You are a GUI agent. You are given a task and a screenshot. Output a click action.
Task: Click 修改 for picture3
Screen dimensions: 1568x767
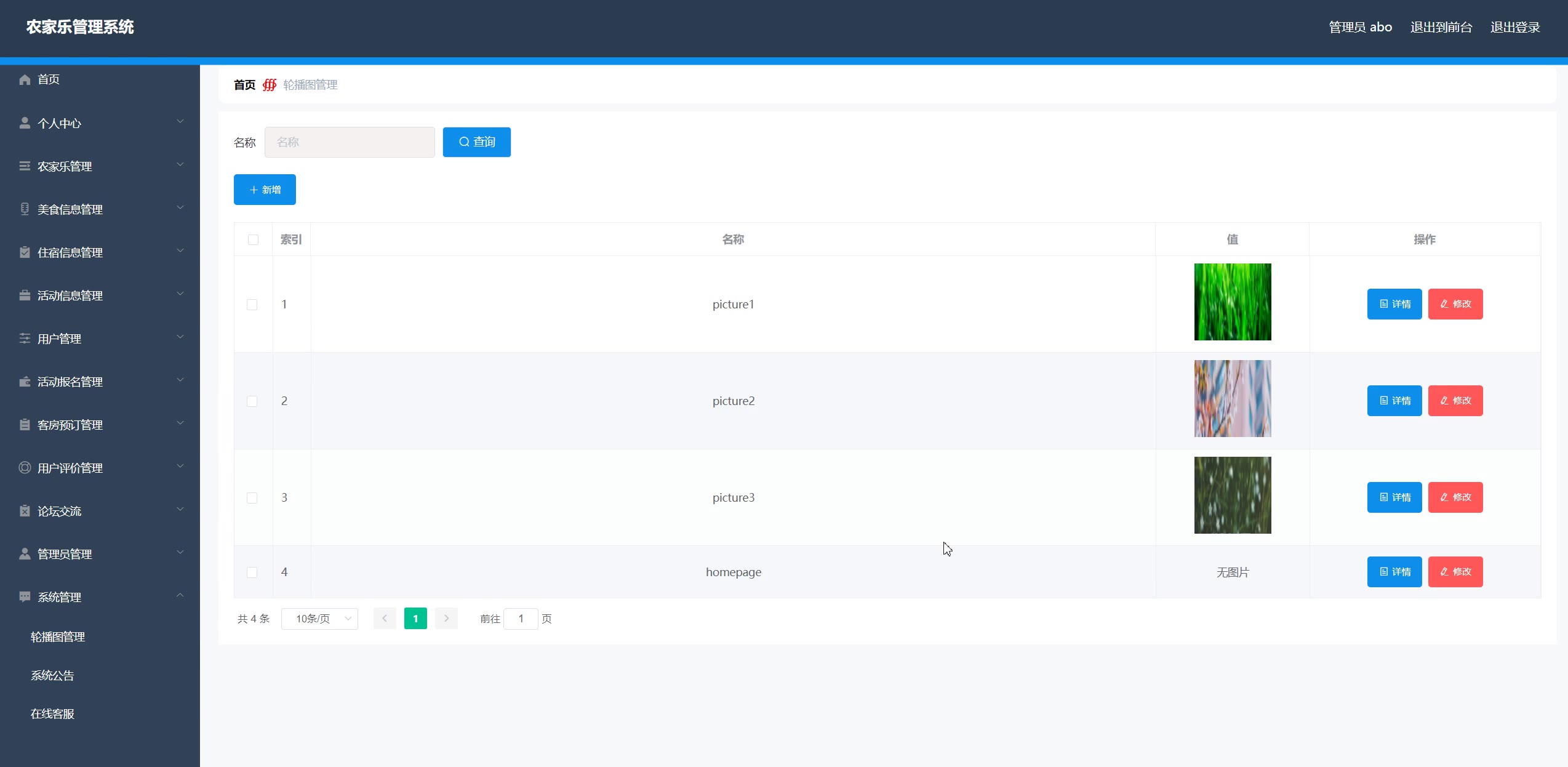point(1455,497)
